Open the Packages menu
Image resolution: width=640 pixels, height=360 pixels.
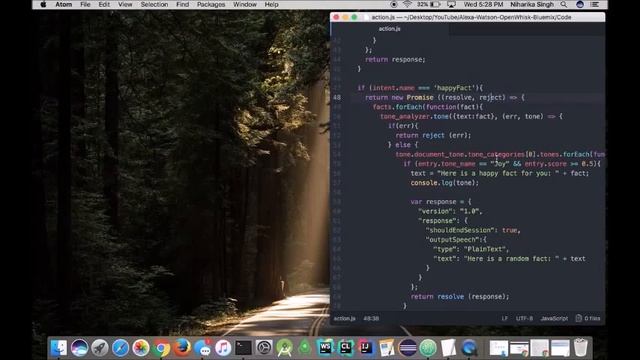coord(211,4)
